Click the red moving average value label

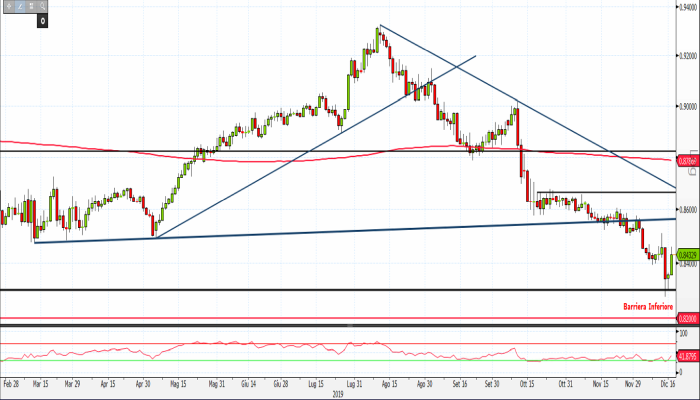(688, 161)
